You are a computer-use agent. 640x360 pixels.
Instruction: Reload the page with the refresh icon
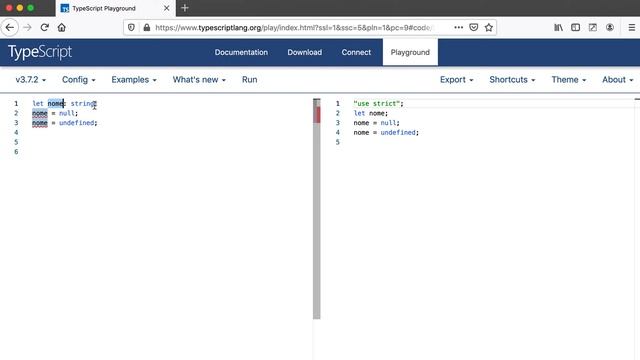click(44, 27)
